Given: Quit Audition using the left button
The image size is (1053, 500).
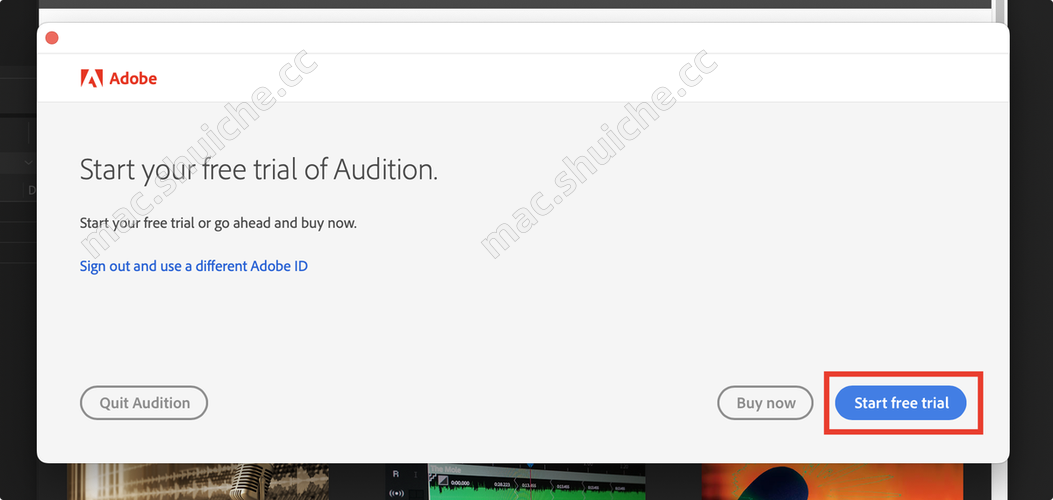Looking at the screenshot, I should (x=144, y=403).
